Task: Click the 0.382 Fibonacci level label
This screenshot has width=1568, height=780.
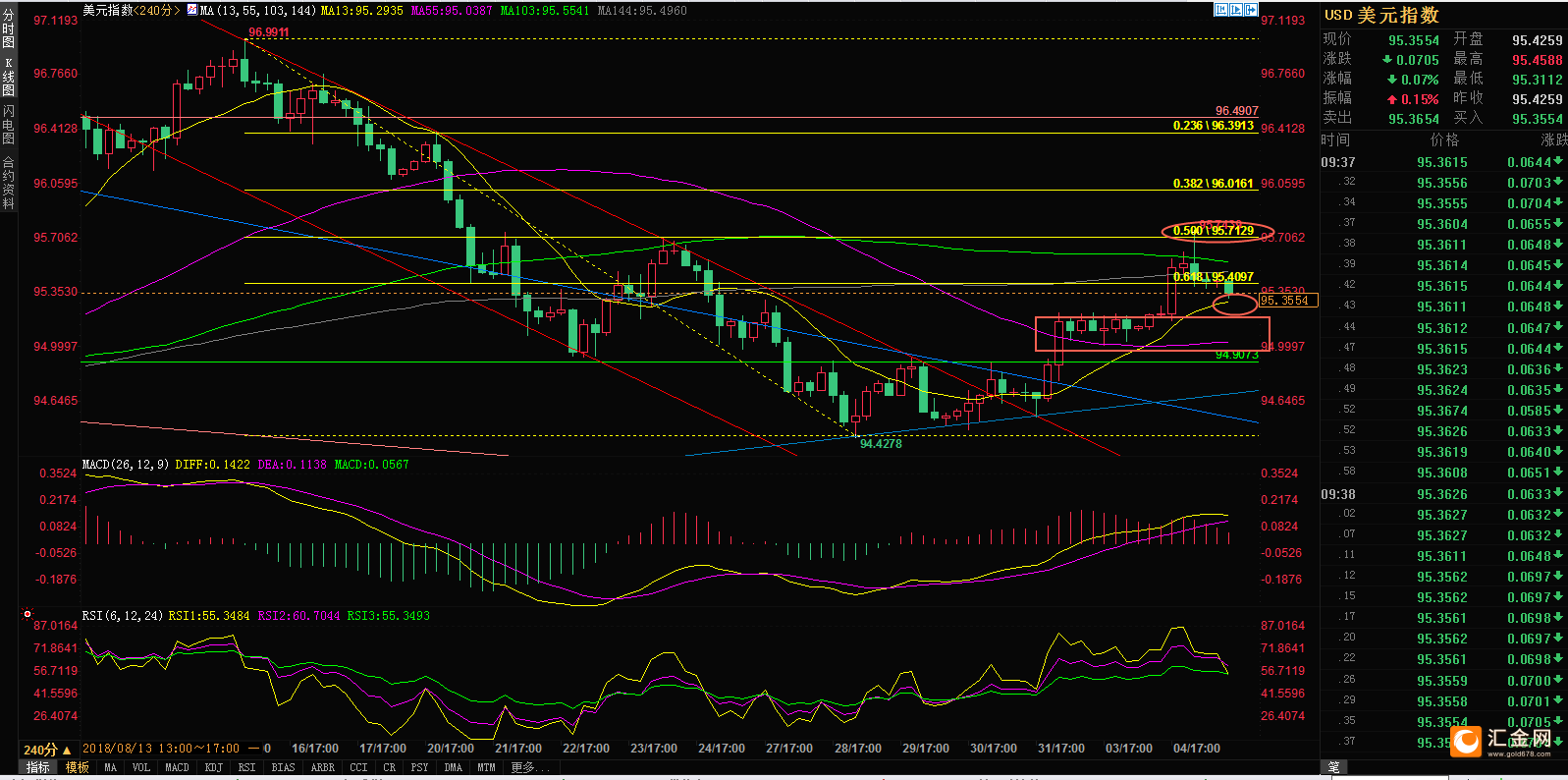Action: point(1214,184)
